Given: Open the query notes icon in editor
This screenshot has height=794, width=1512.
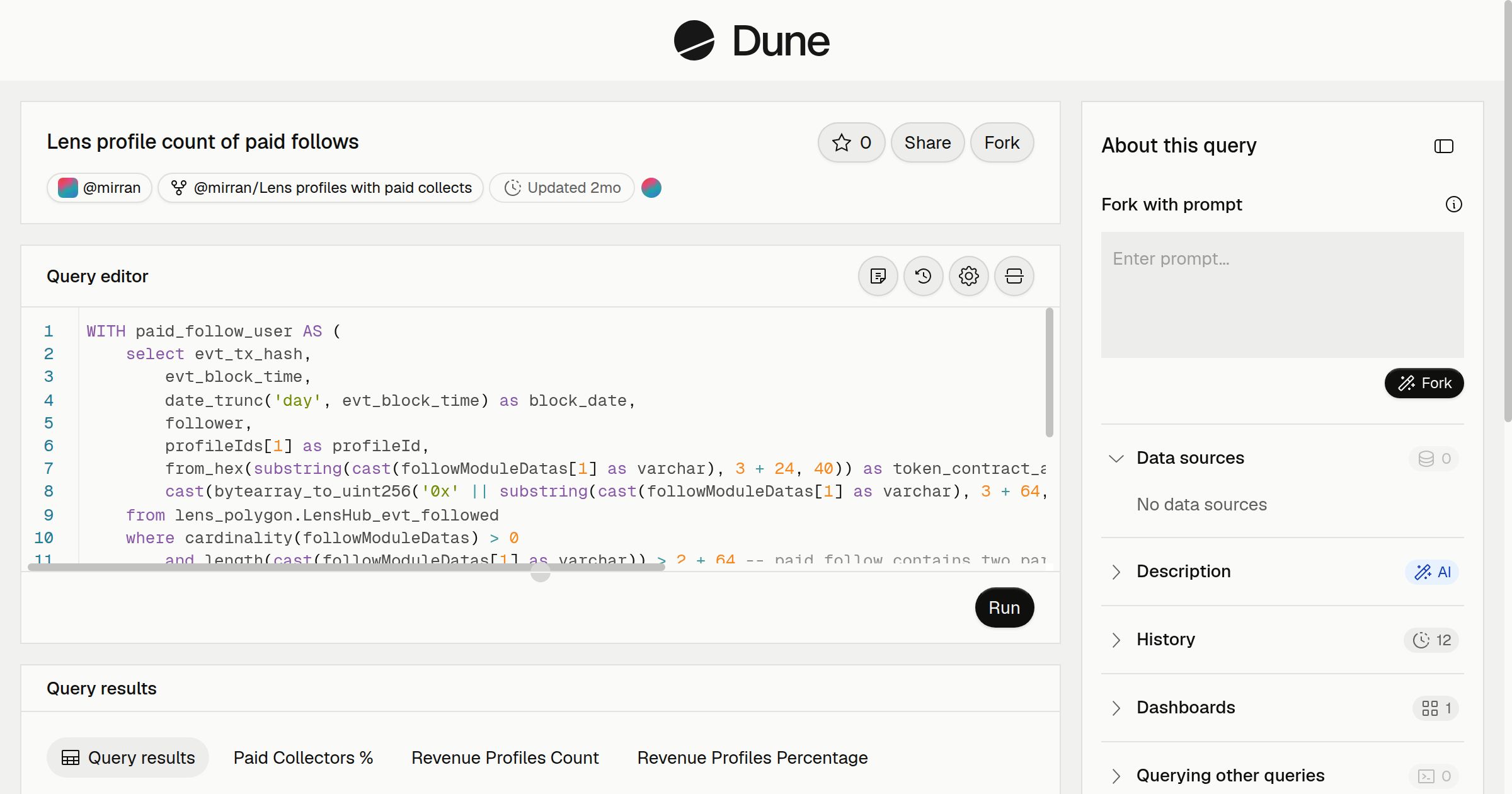Looking at the screenshot, I should (878, 276).
